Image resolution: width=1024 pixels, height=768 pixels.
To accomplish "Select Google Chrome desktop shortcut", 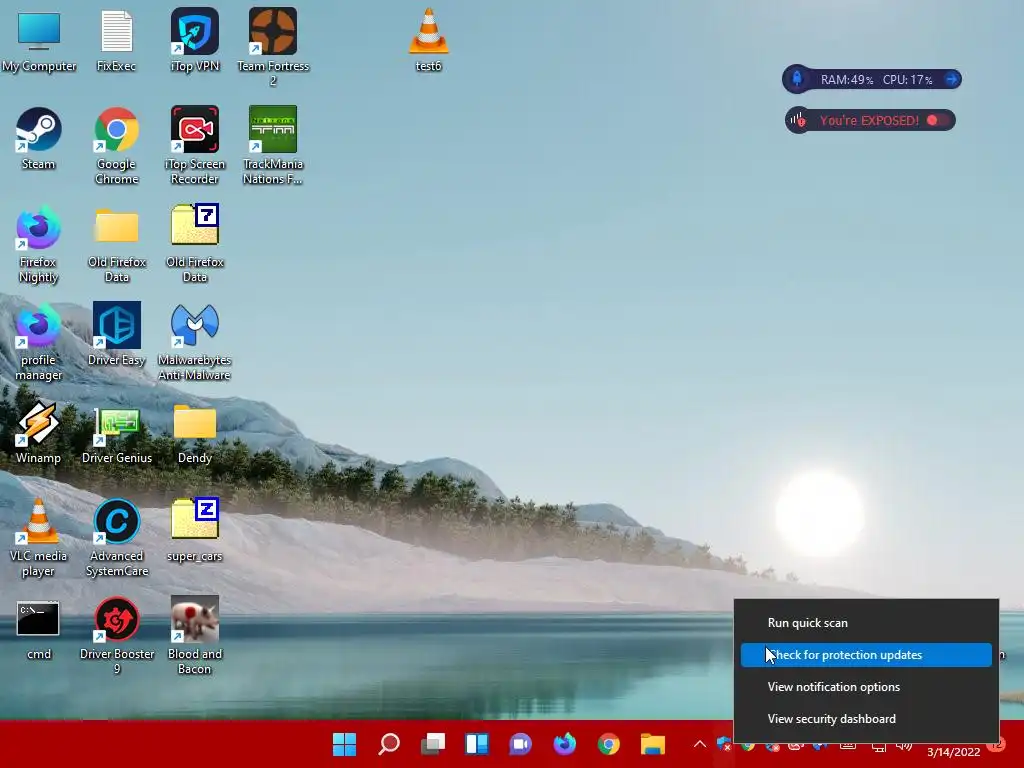I will (116, 146).
